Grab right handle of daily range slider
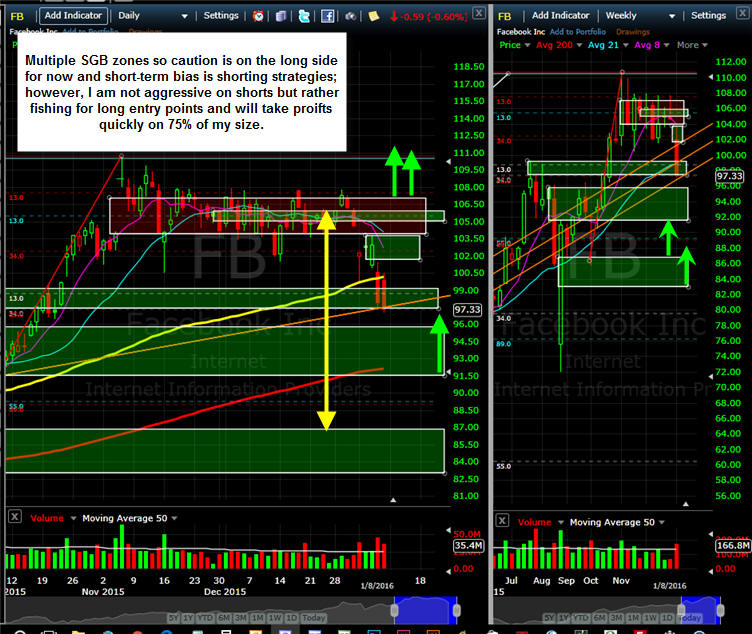This screenshot has height=634, width=752. tap(457, 610)
